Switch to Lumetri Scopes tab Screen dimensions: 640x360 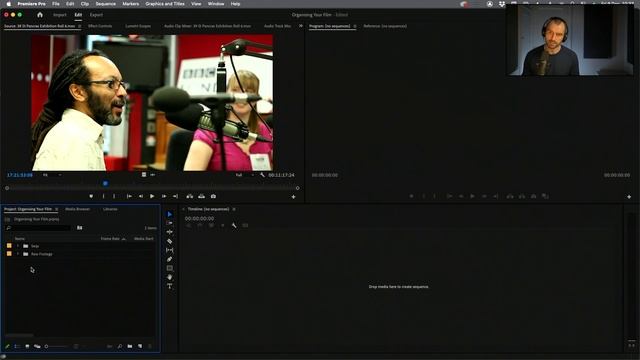click(x=138, y=26)
